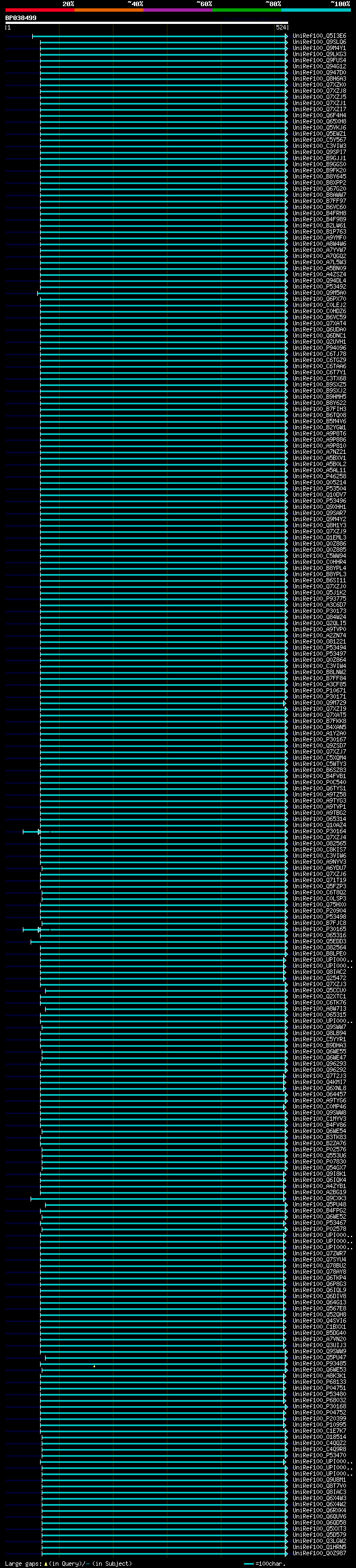The image size is (356, 1568).
Task: Open hit UniRef100_Q9M4Y1
Action: point(319,48)
